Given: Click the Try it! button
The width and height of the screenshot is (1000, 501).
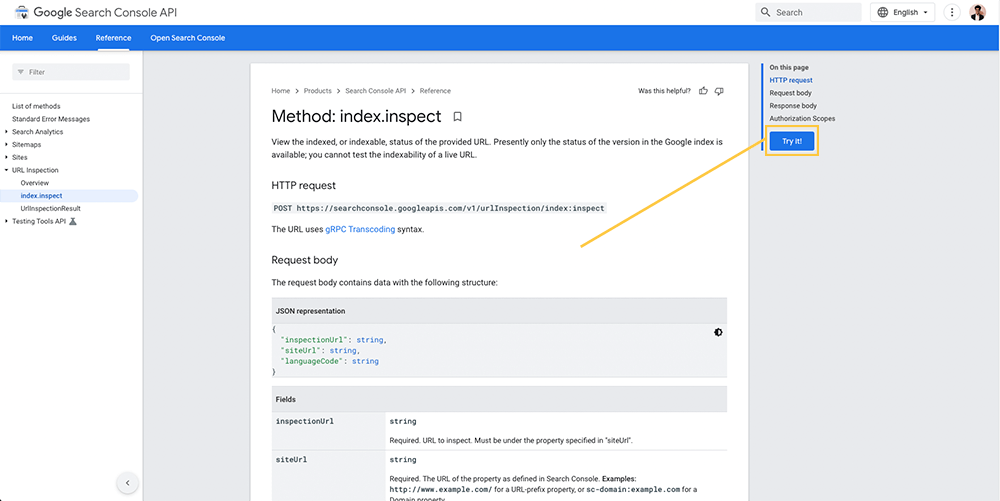Looking at the screenshot, I should (x=792, y=141).
